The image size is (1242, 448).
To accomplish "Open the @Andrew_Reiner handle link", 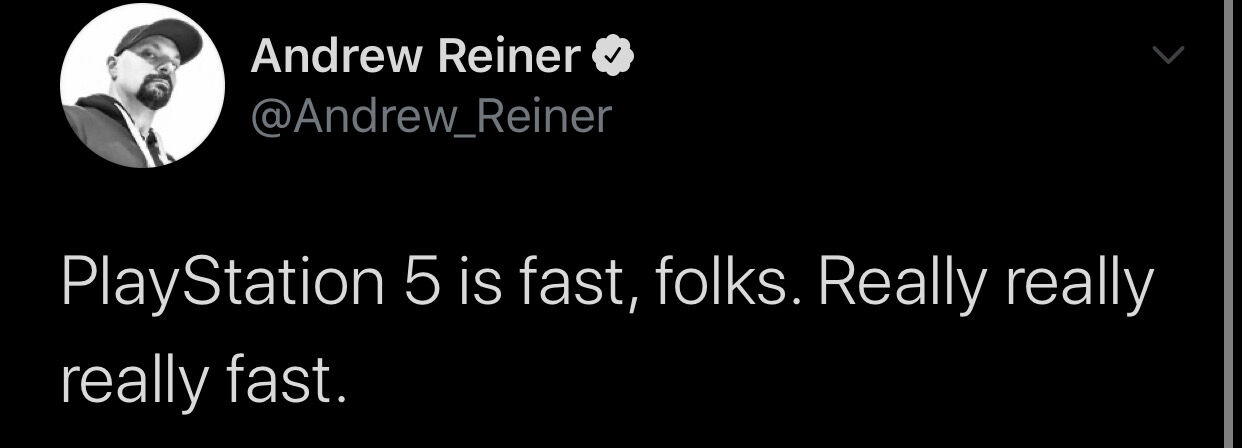I will 430,118.
